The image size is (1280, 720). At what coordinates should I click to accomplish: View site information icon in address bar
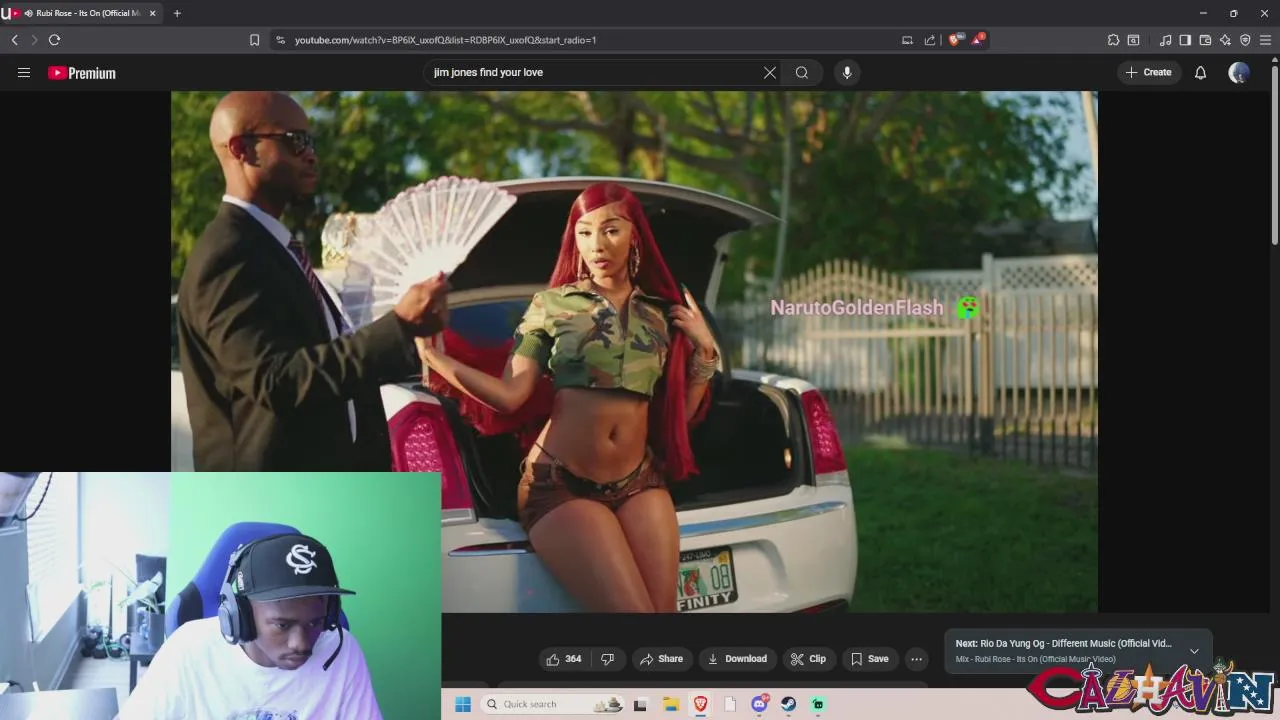[280, 40]
